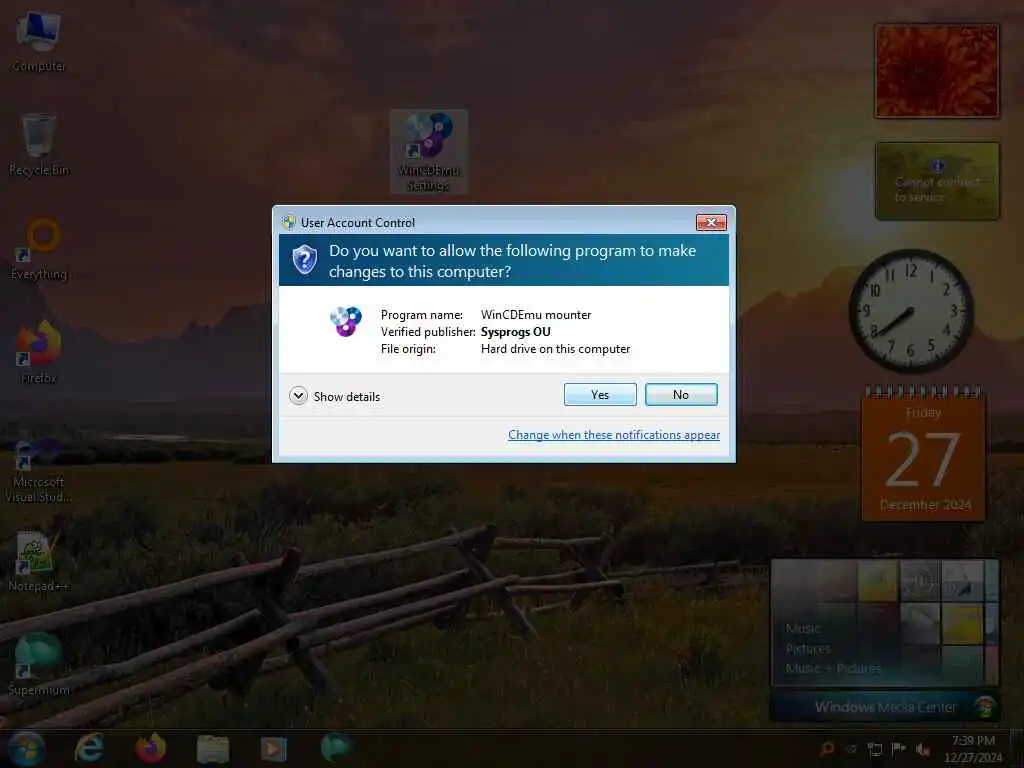Open the Everything search shortcut

coord(39,249)
